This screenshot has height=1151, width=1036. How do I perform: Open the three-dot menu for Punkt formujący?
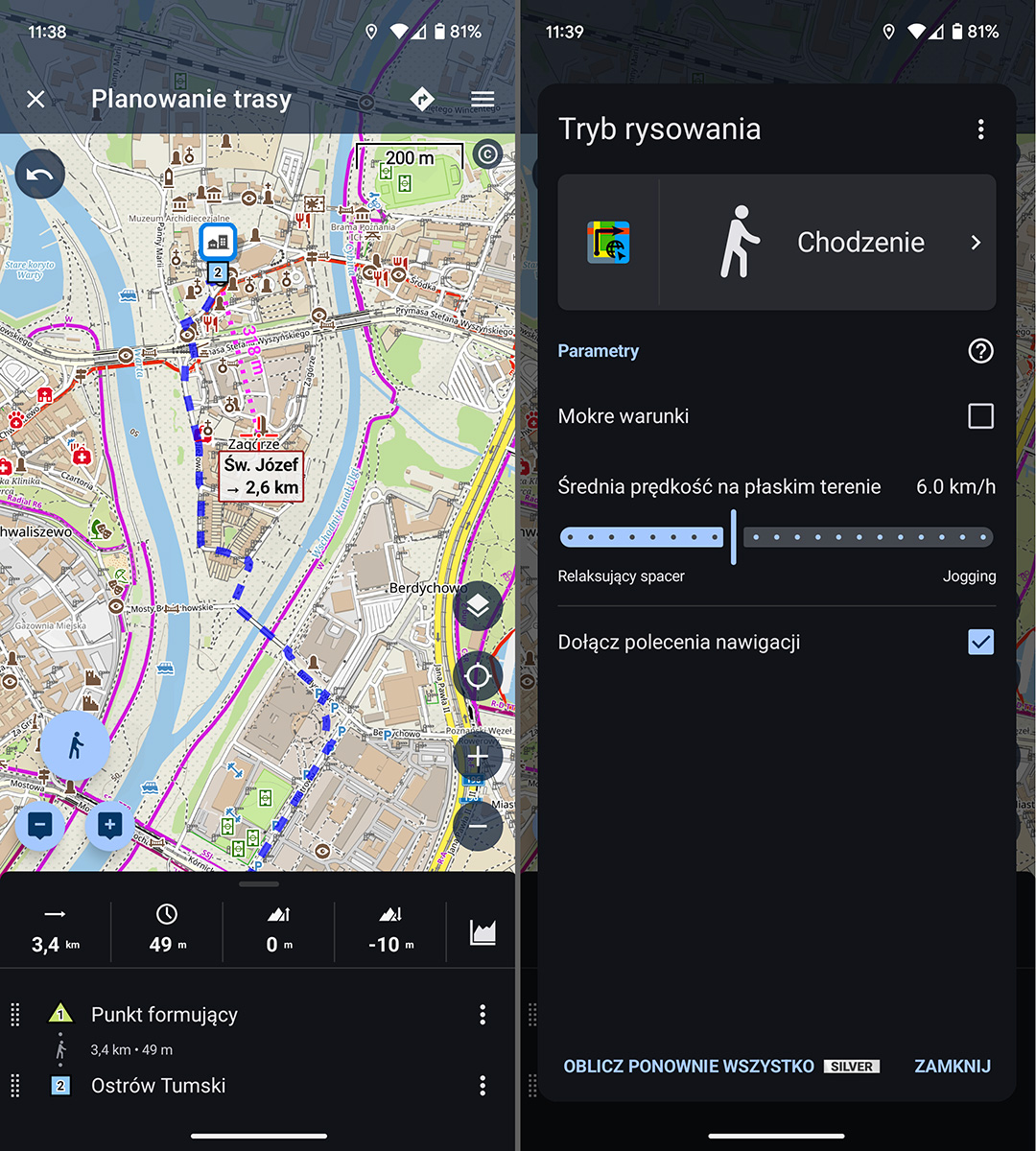[x=483, y=1014]
